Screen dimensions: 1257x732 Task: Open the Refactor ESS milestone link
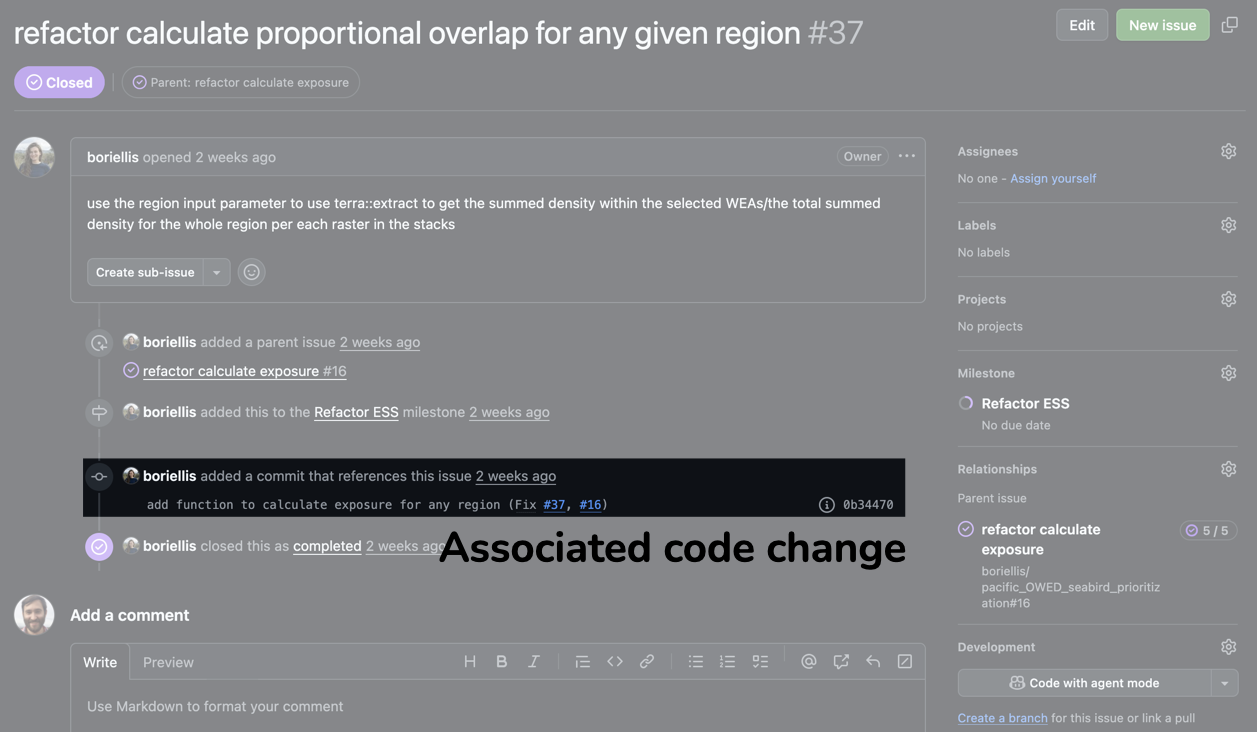click(356, 412)
